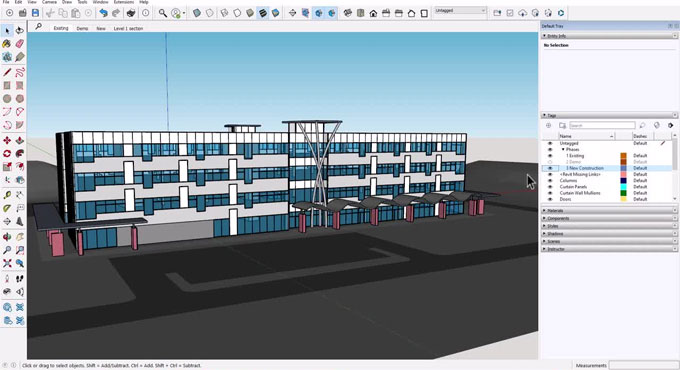This screenshot has width=680, height=370.
Task: Expand the Components panel
Action: pyautogui.click(x=609, y=218)
